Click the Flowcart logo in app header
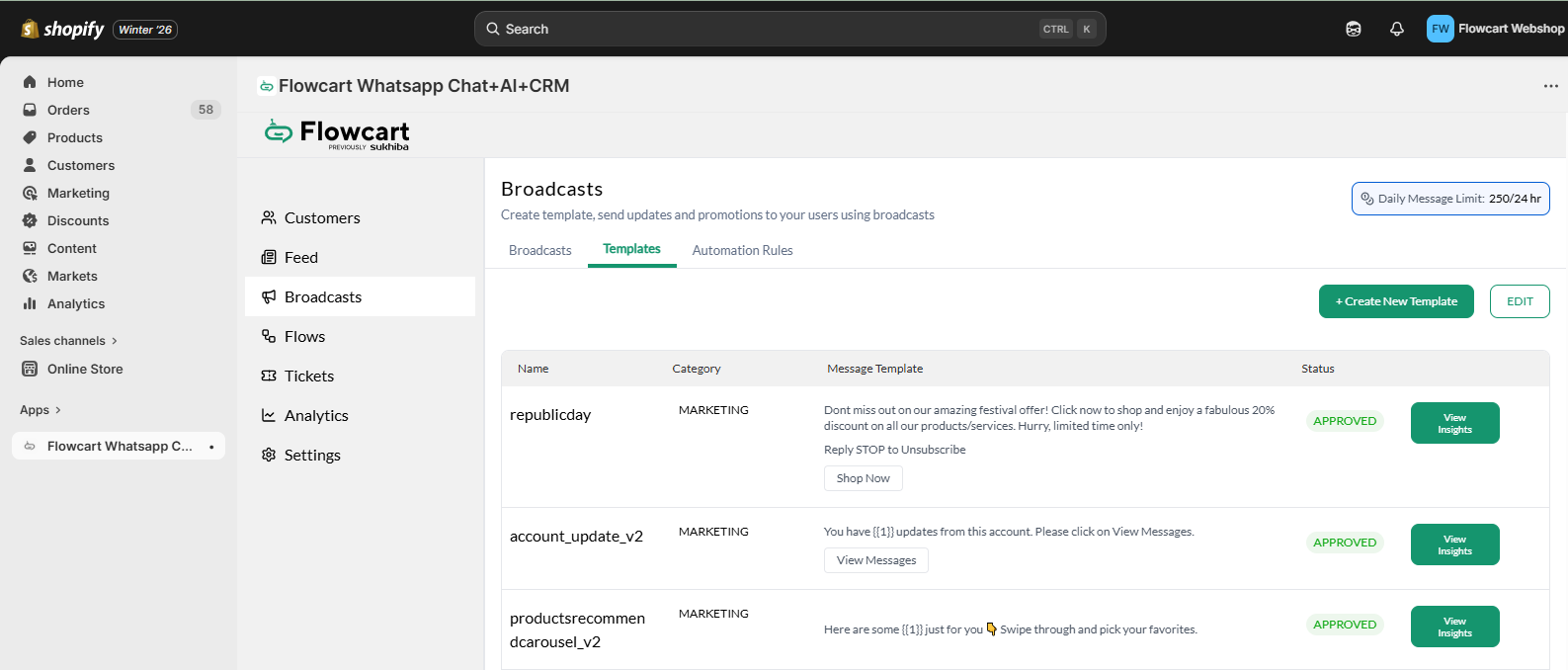The height and width of the screenshot is (670, 1568). [337, 134]
